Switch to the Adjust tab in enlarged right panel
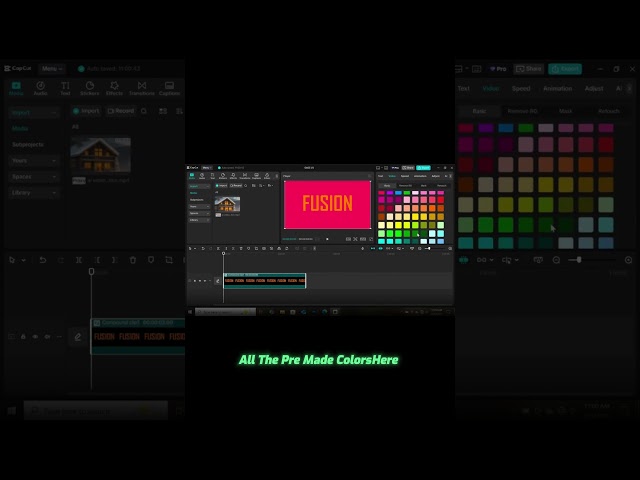Viewport: 640px width, 480px height. tap(594, 89)
